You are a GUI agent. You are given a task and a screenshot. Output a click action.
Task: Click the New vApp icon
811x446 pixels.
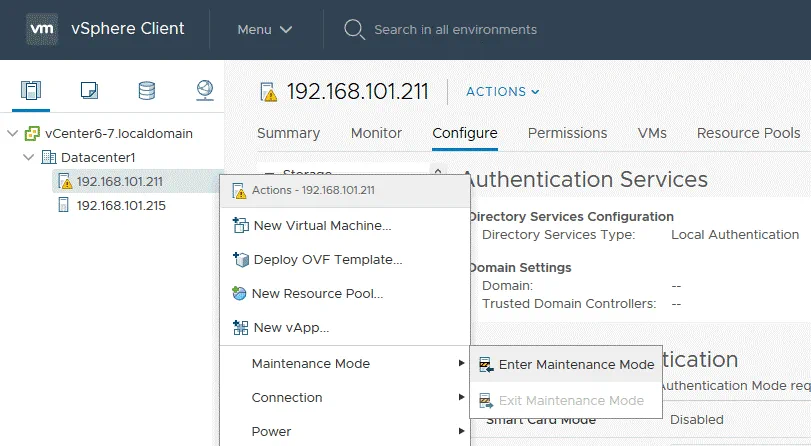240,327
